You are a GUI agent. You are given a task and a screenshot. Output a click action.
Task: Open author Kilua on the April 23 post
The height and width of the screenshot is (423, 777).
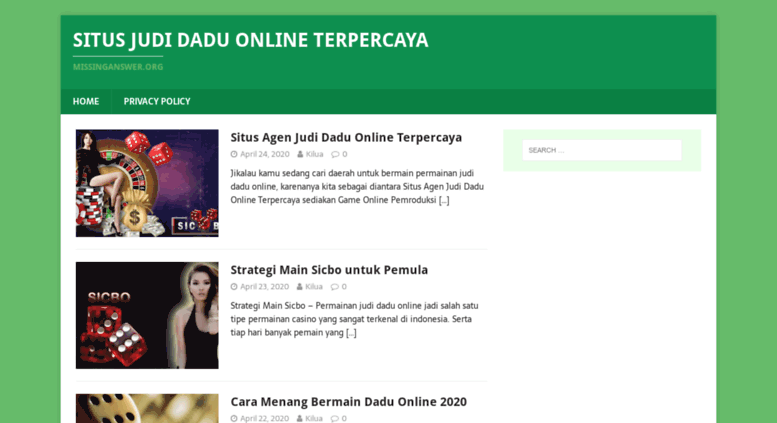[314, 286]
